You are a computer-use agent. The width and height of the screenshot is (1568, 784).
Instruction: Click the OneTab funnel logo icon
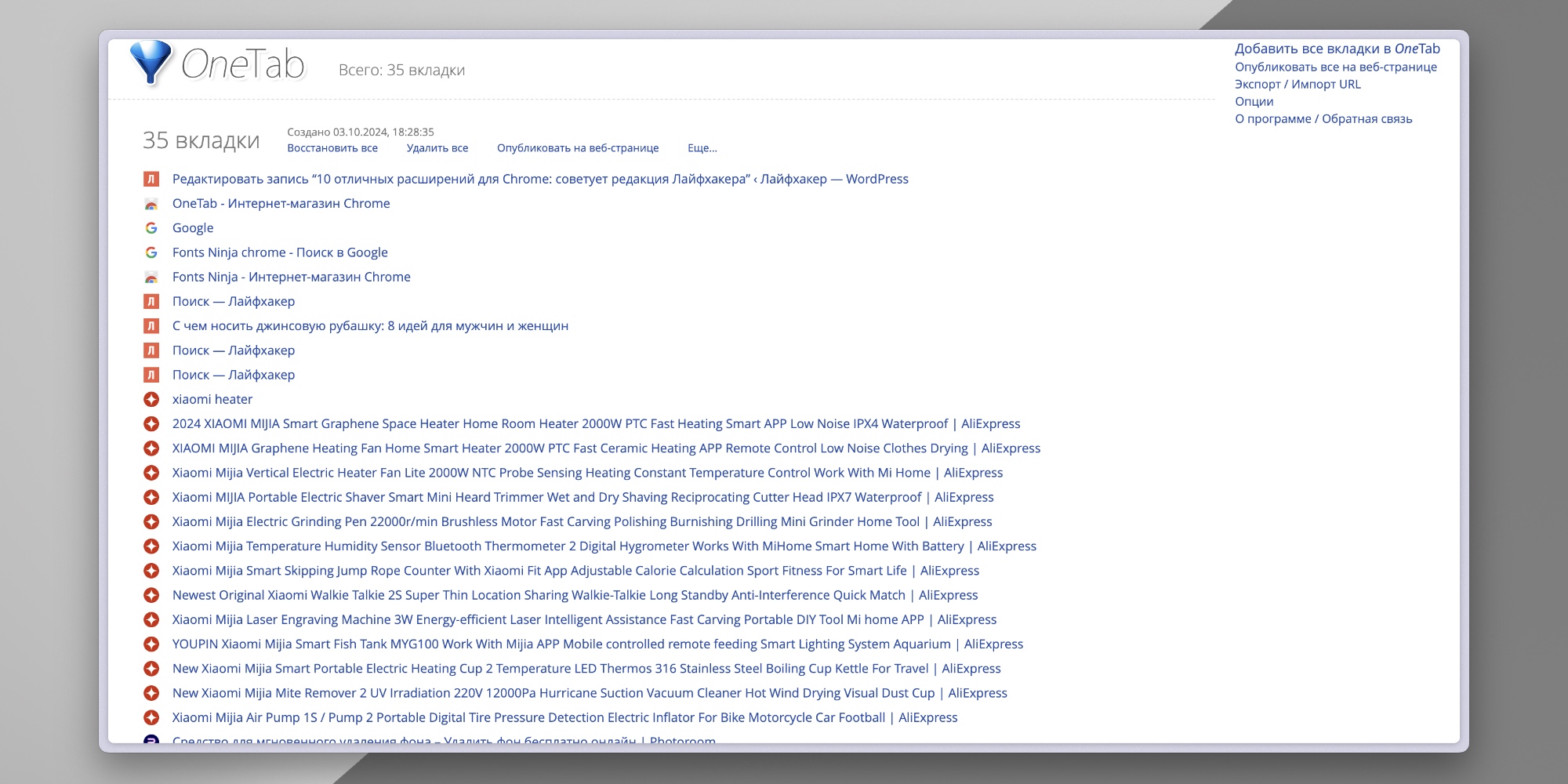[151, 62]
